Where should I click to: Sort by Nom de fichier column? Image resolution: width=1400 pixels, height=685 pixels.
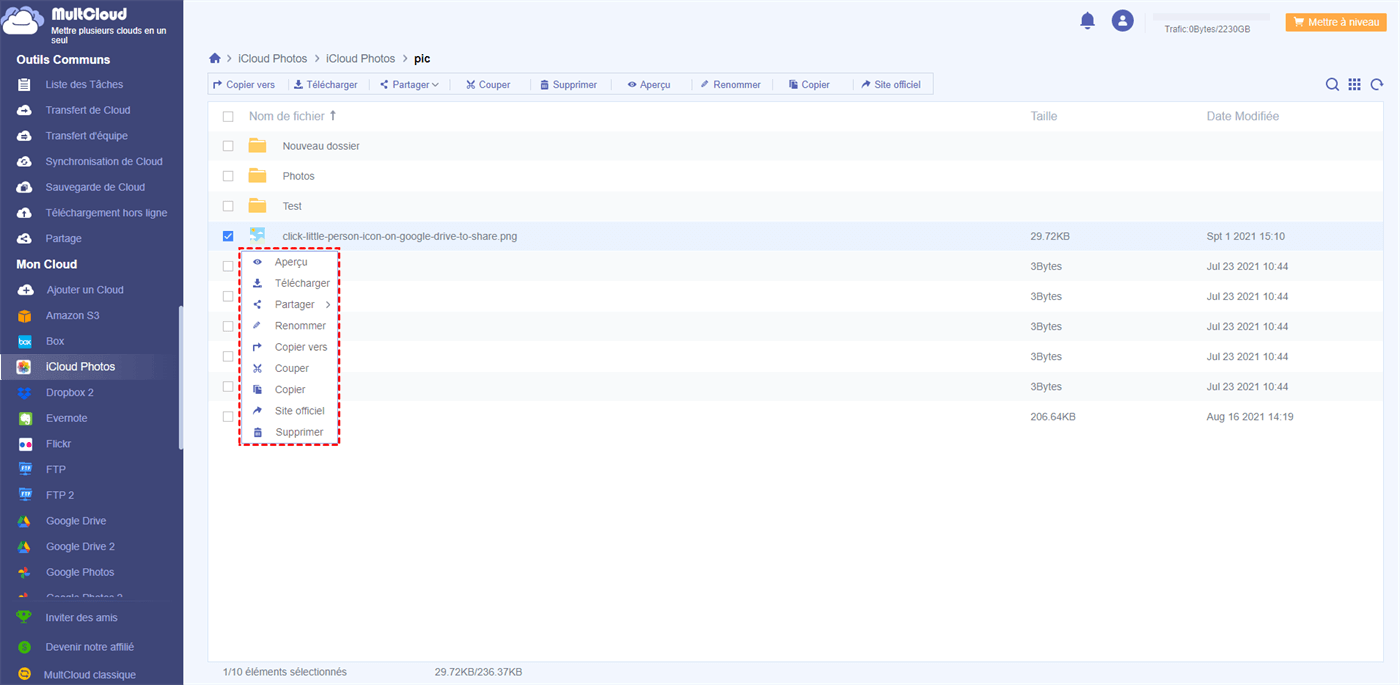point(293,116)
